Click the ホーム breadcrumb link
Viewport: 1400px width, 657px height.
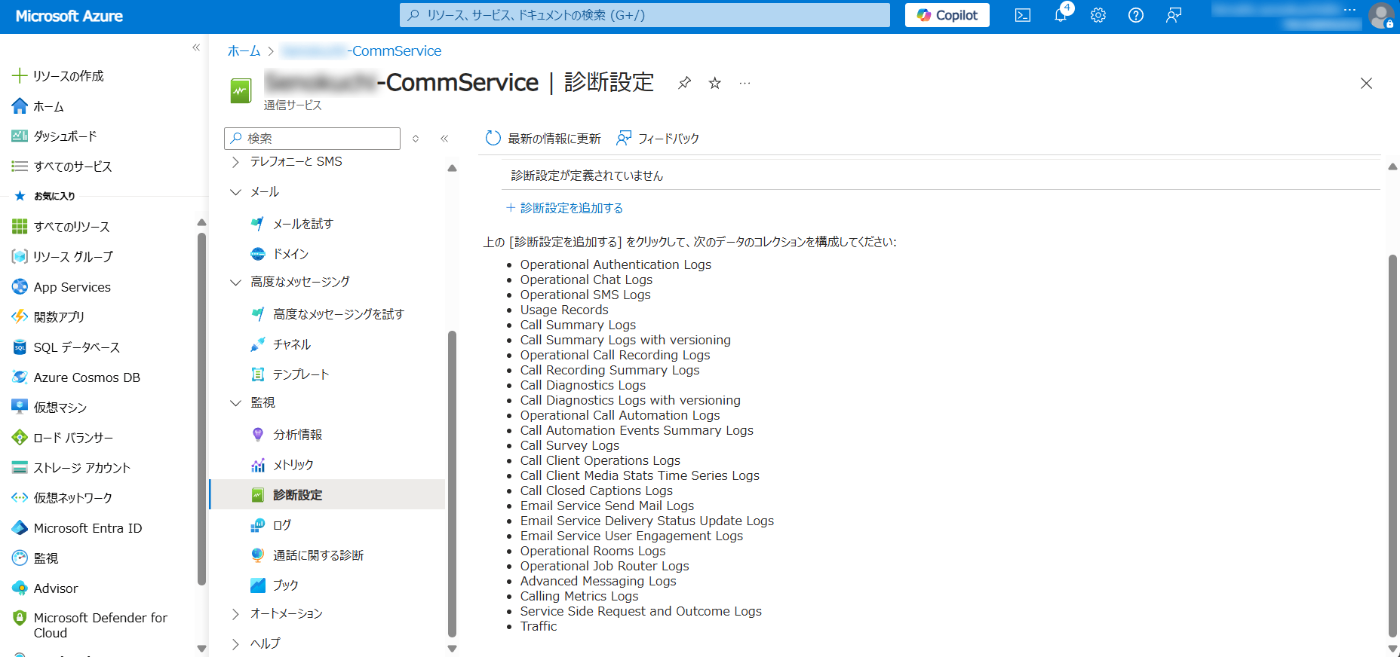pos(244,51)
